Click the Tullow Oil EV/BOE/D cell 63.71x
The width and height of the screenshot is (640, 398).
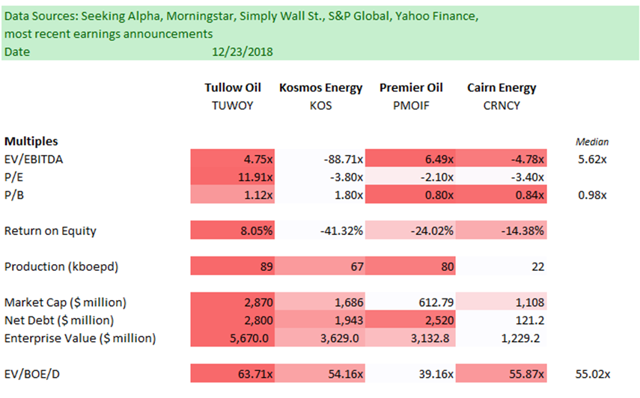[232, 374]
